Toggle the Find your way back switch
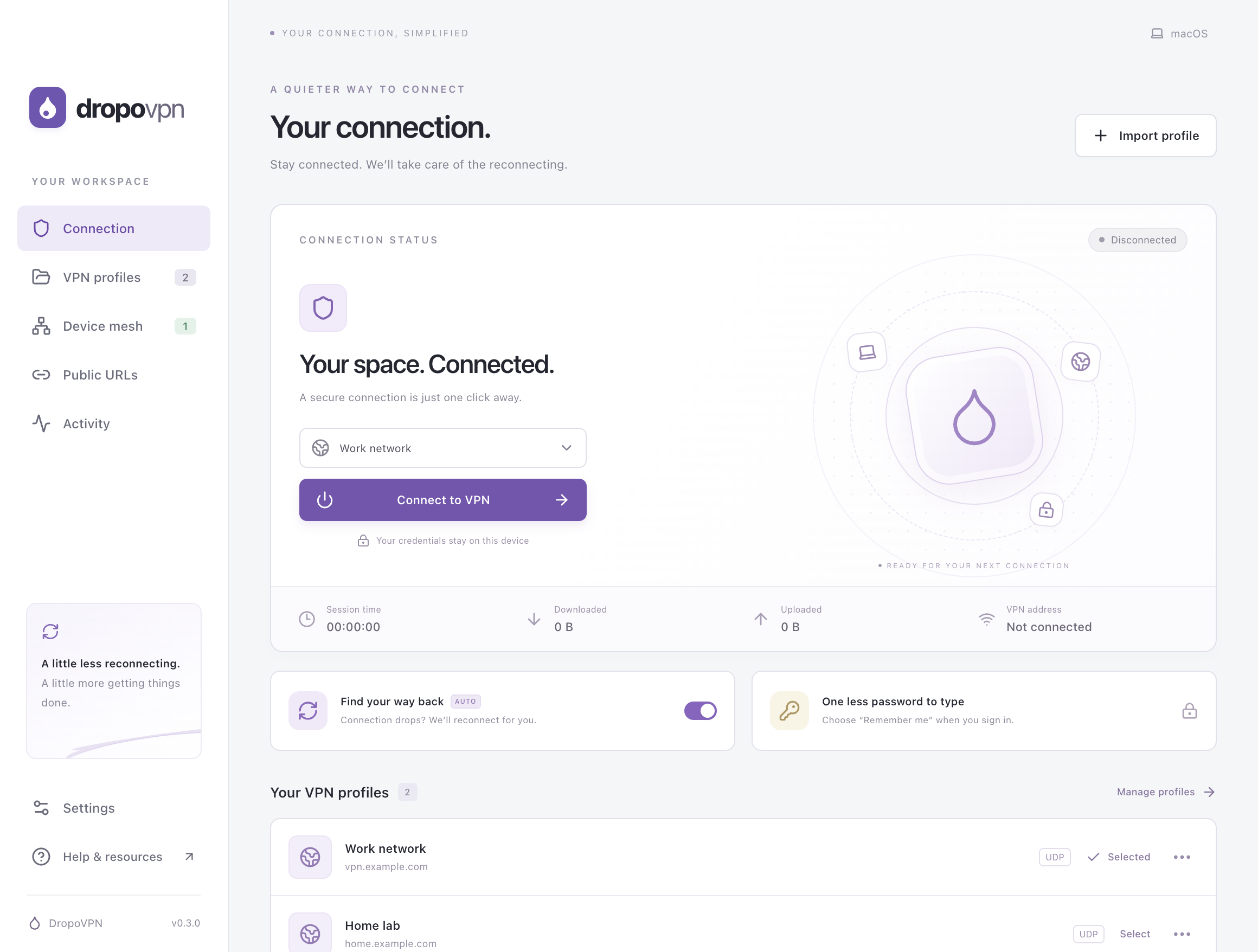 tap(700, 710)
